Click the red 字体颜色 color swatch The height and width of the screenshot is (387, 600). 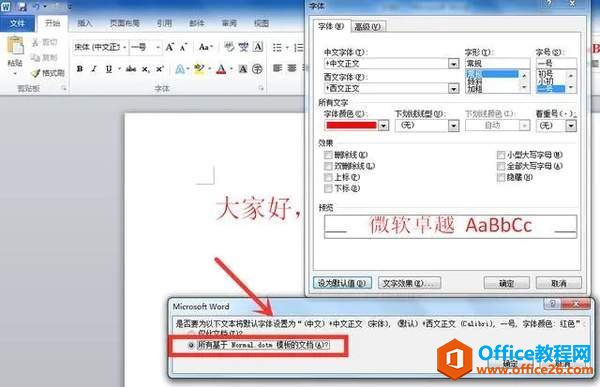351,125
